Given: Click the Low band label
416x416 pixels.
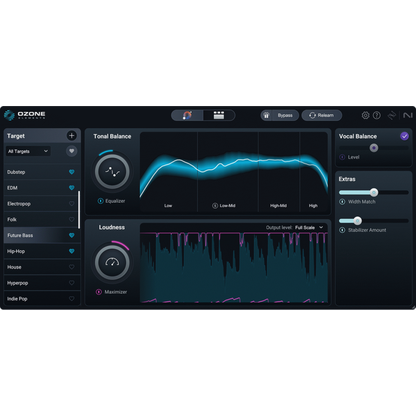Looking at the screenshot, I should click(x=168, y=206).
